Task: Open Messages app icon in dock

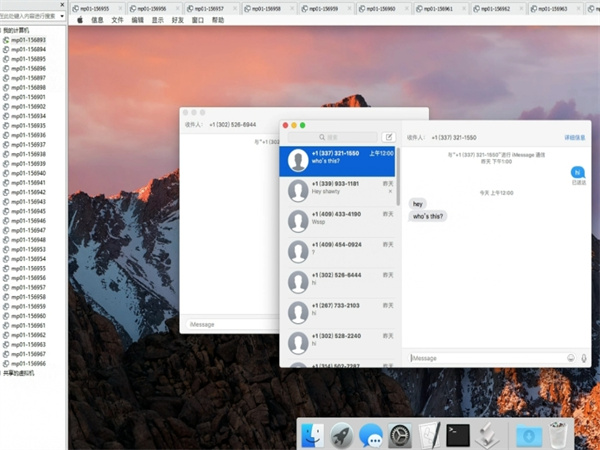Action: pyautogui.click(x=371, y=435)
